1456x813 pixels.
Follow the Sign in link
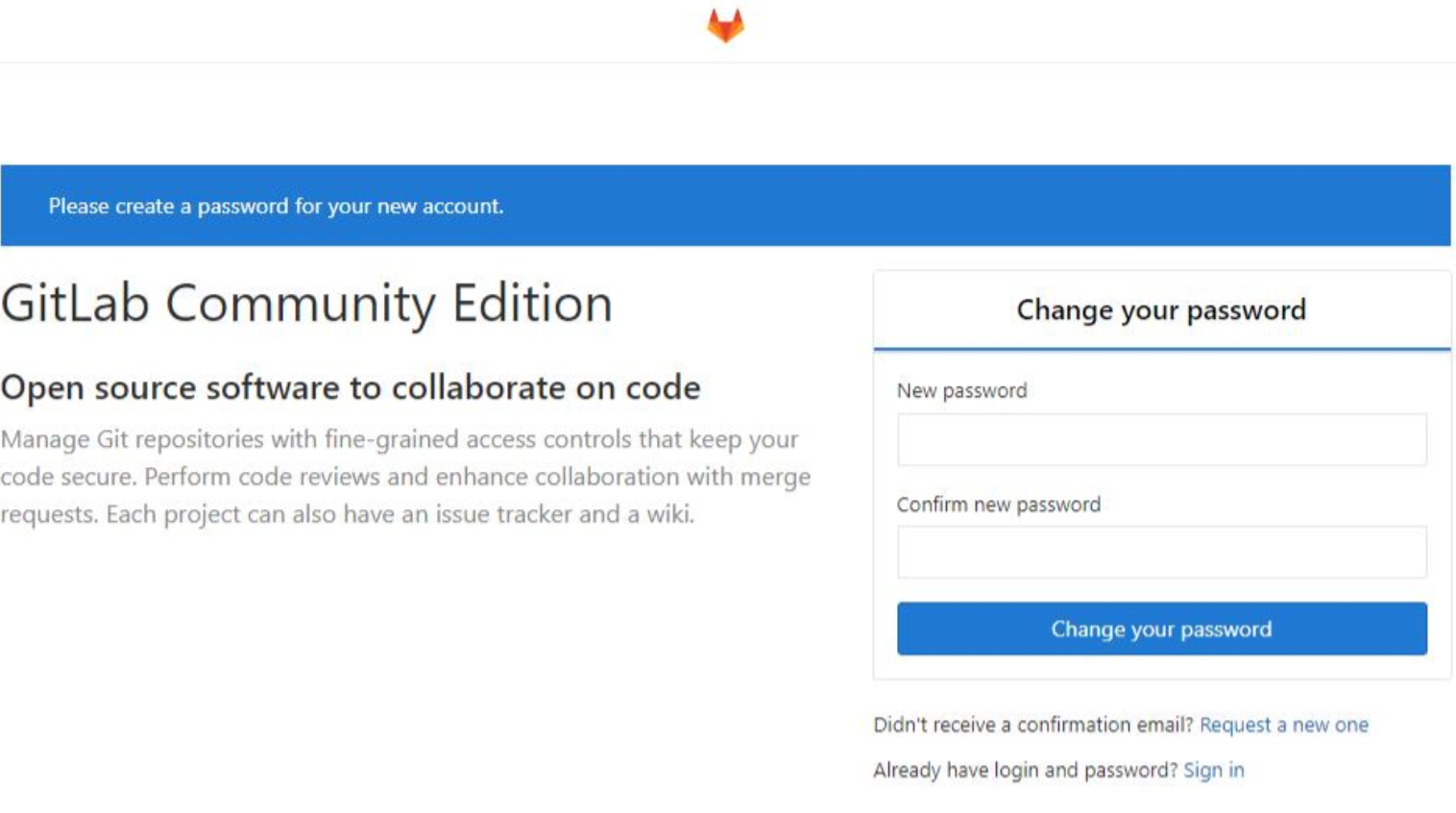click(x=1213, y=770)
